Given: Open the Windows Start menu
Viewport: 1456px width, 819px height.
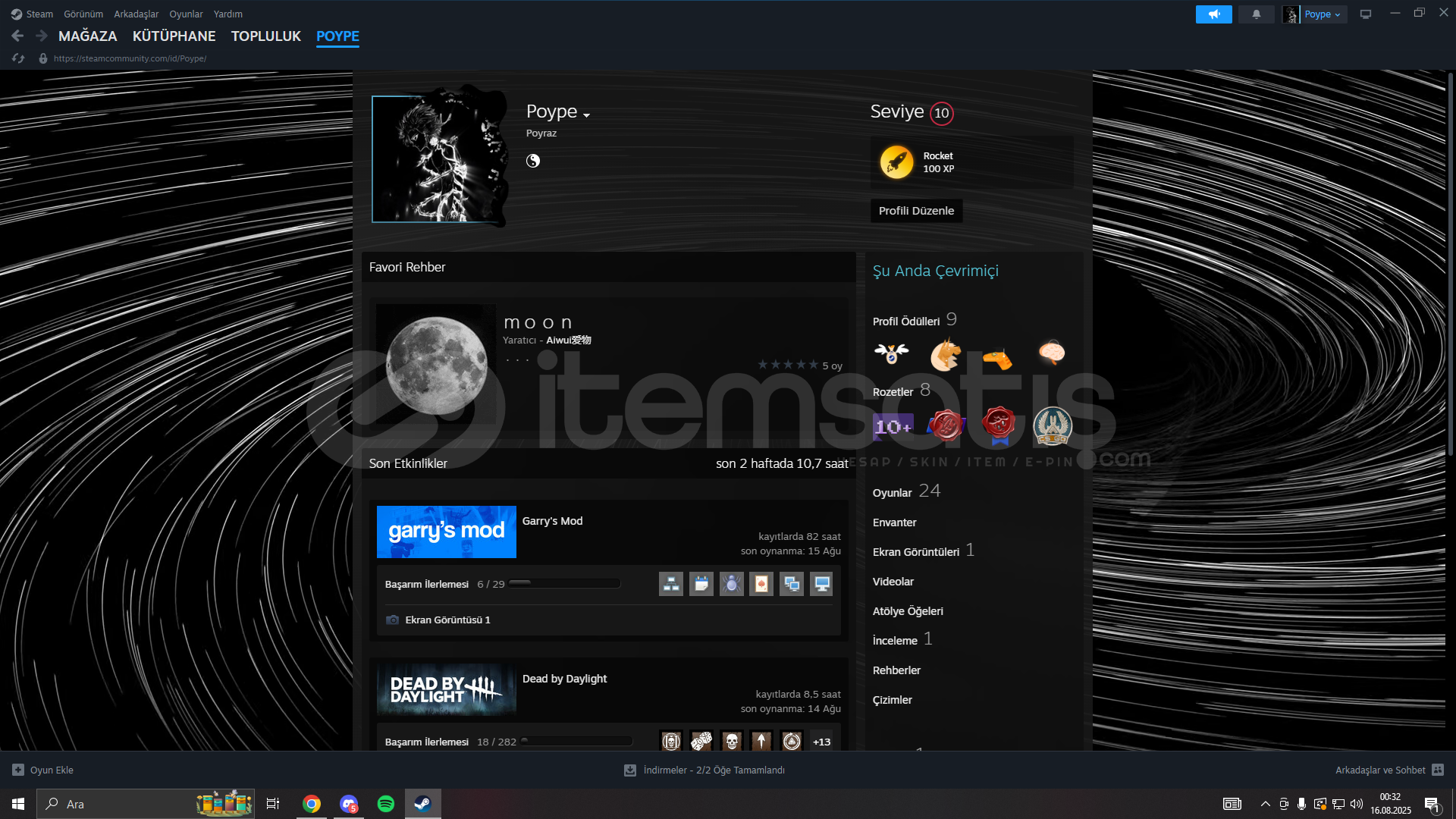Looking at the screenshot, I should 18,804.
